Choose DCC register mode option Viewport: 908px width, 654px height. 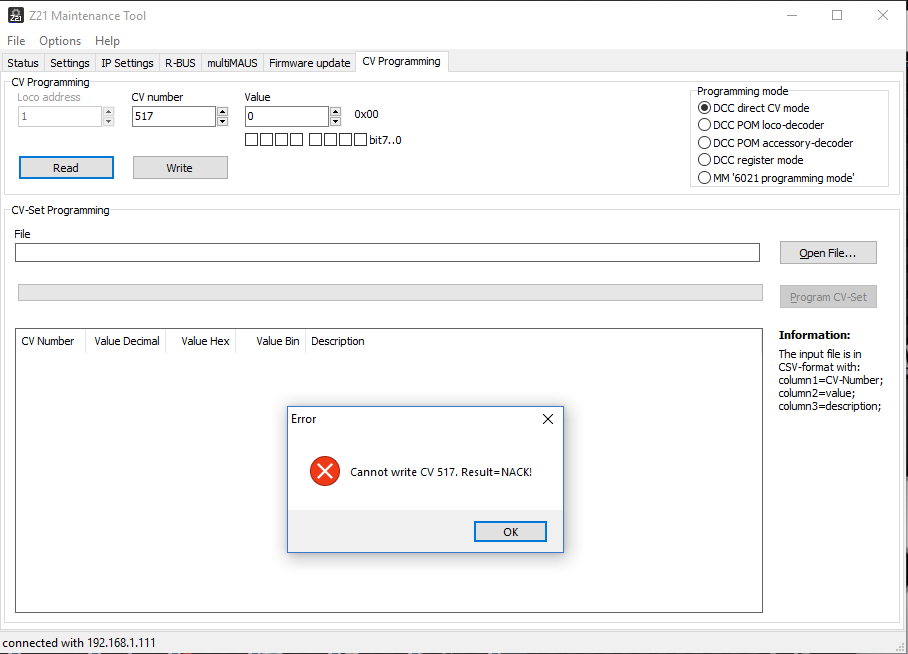coord(704,160)
